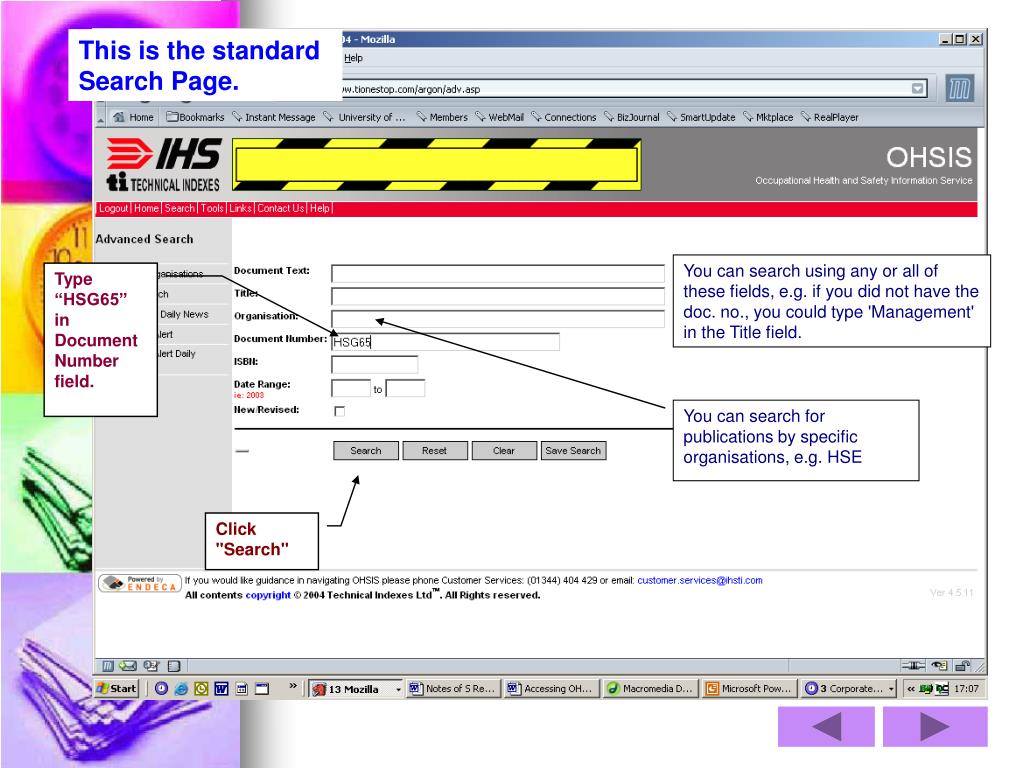
Task: Click the Address Book icon in Mozilla status bar
Action: [x=174, y=666]
